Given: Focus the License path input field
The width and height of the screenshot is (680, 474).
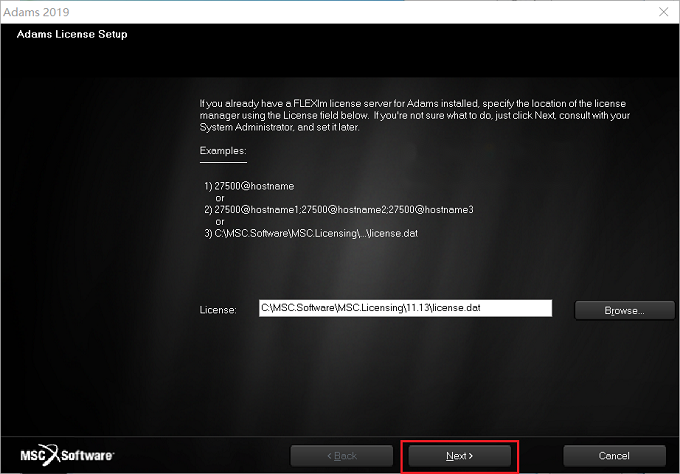Looking at the screenshot, I should [x=405, y=308].
